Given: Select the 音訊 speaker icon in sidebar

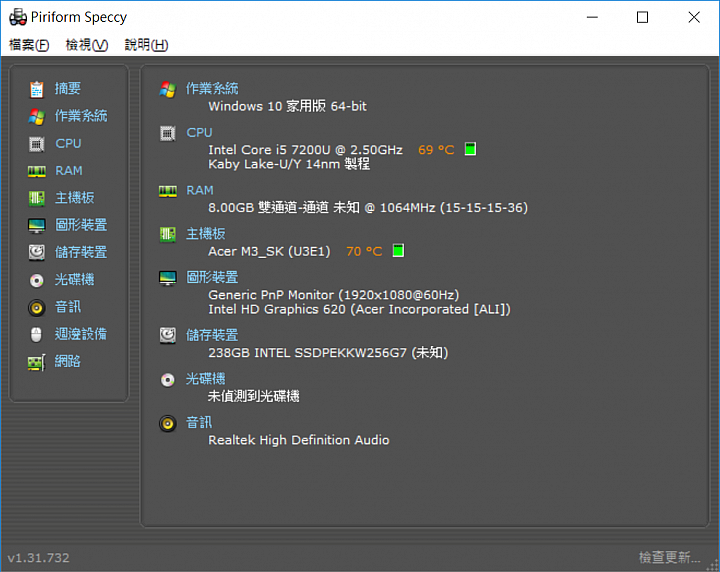Looking at the screenshot, I should click(x=37, y=308).
